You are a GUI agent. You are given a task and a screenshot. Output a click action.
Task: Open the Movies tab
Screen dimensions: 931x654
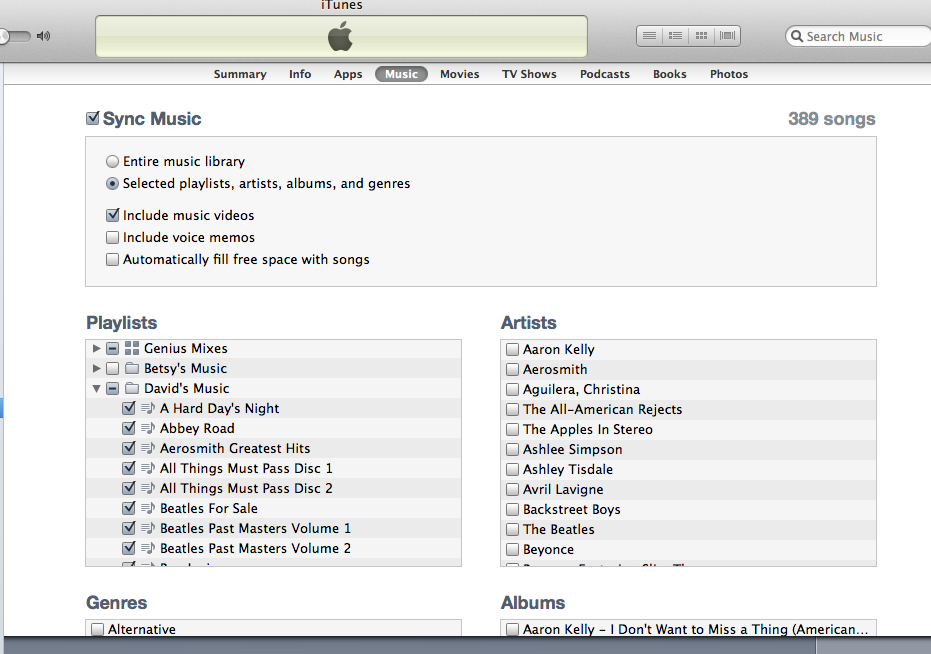460,74
